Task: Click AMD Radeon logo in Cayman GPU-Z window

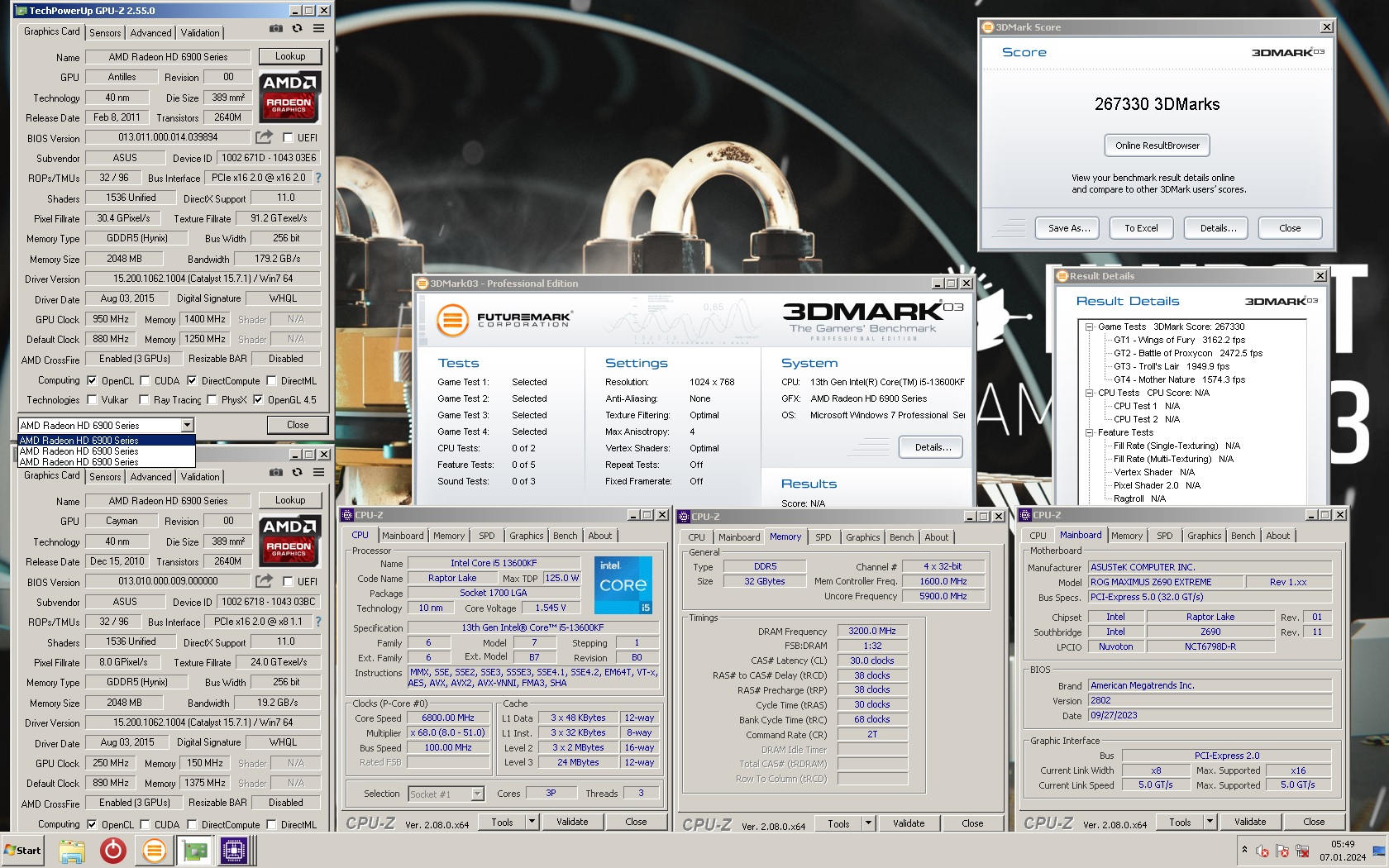Action: click(x=289, y=541)
